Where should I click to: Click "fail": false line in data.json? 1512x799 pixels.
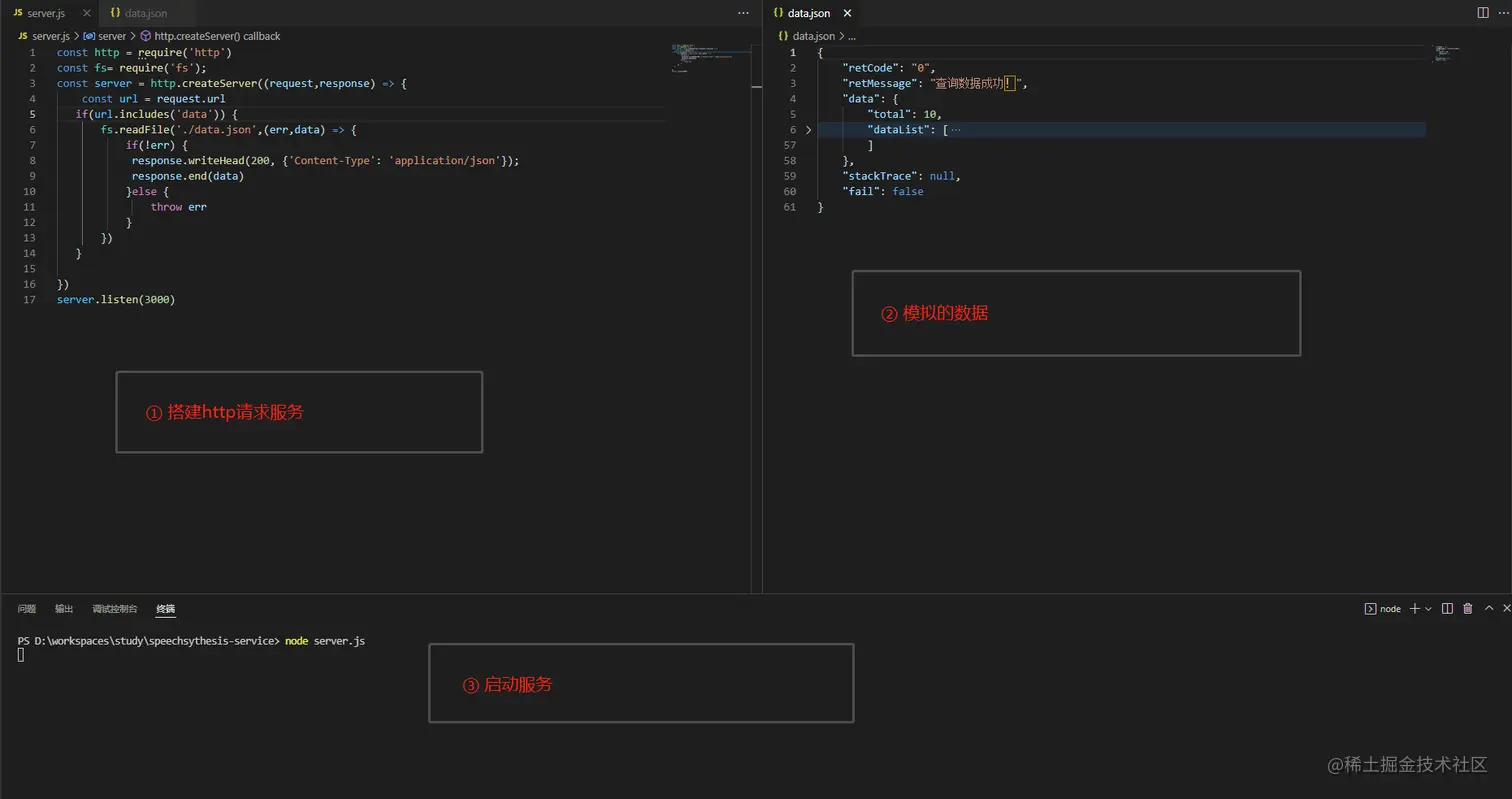883,192
